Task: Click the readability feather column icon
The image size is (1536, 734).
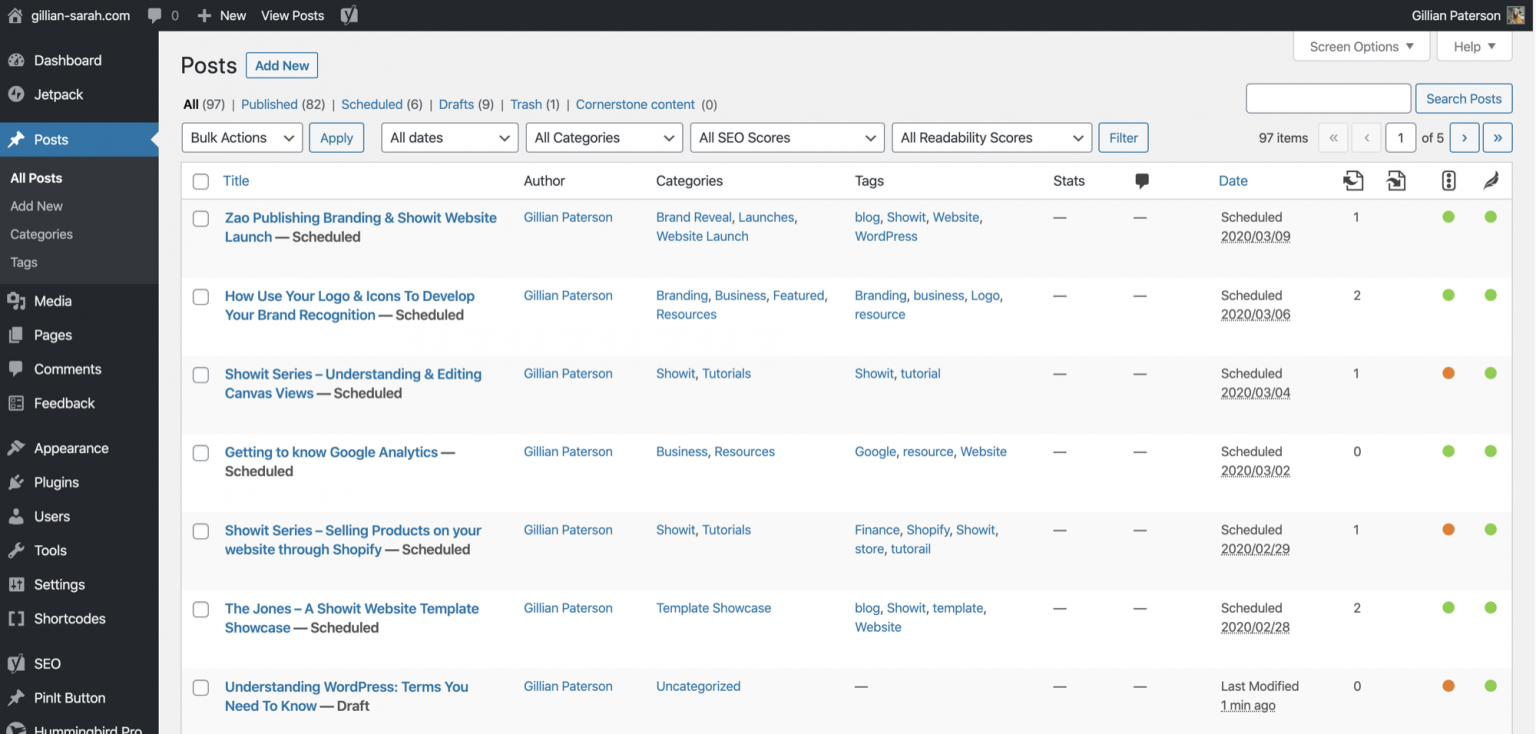Action: [x=1490, y=181]
